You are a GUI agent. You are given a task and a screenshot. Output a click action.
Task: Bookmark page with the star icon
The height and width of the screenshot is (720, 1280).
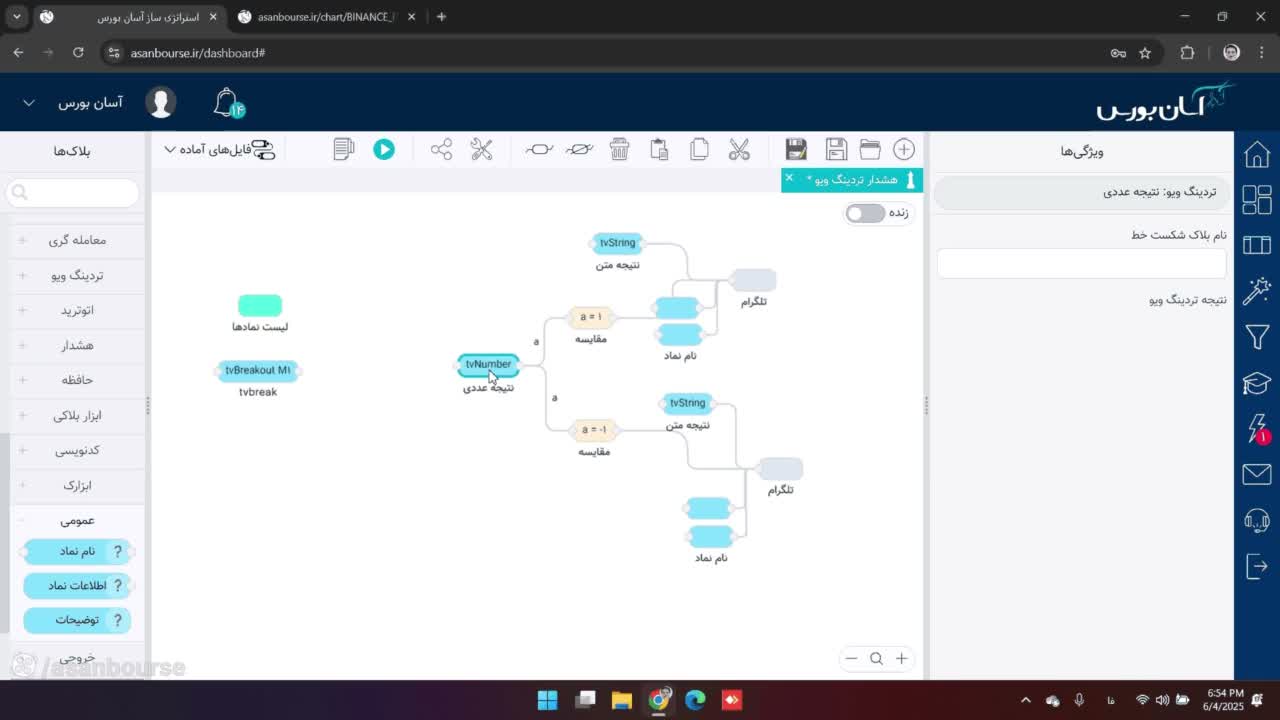[1145, 53]
